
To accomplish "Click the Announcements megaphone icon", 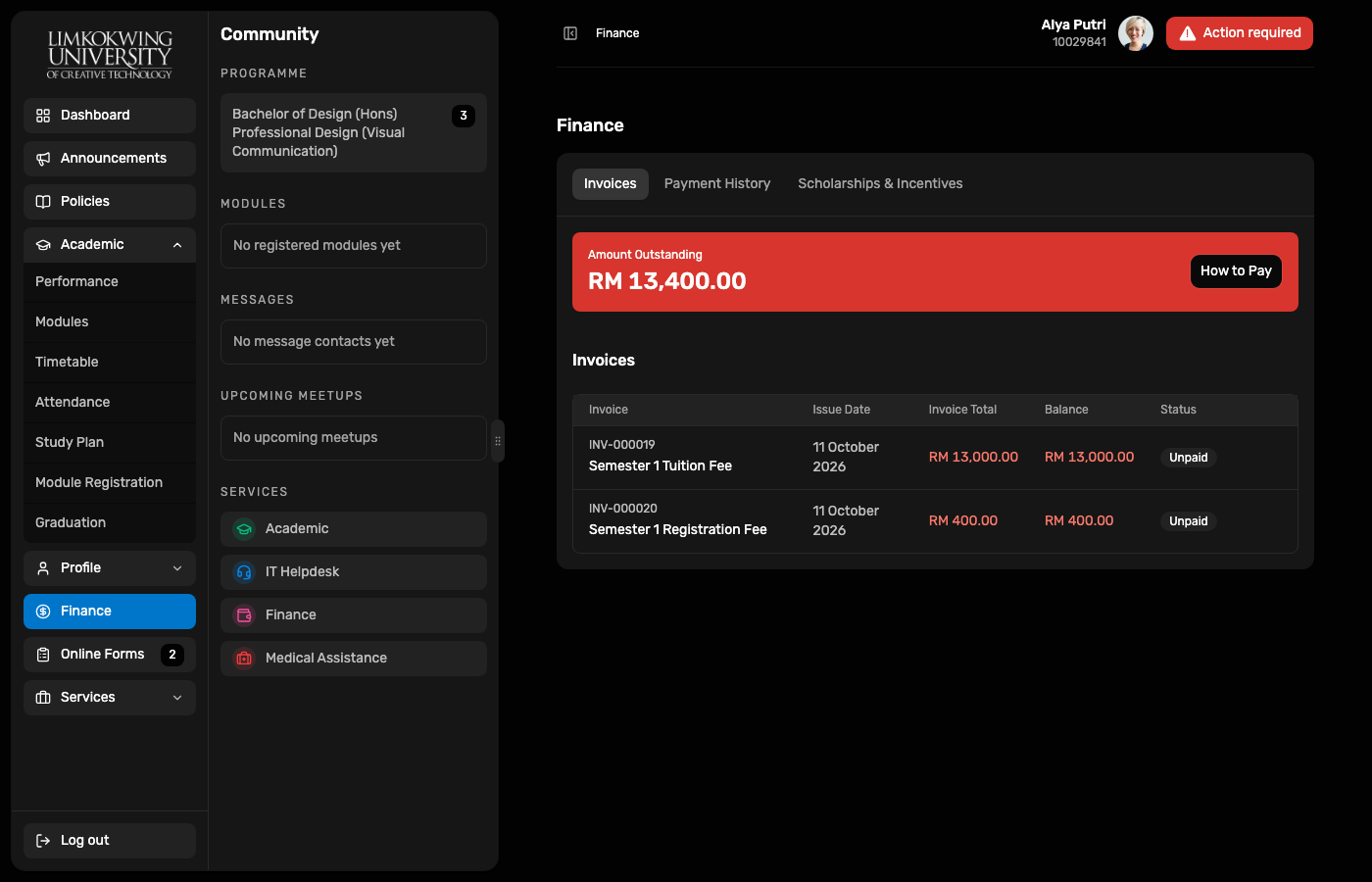I will (43, 159).
